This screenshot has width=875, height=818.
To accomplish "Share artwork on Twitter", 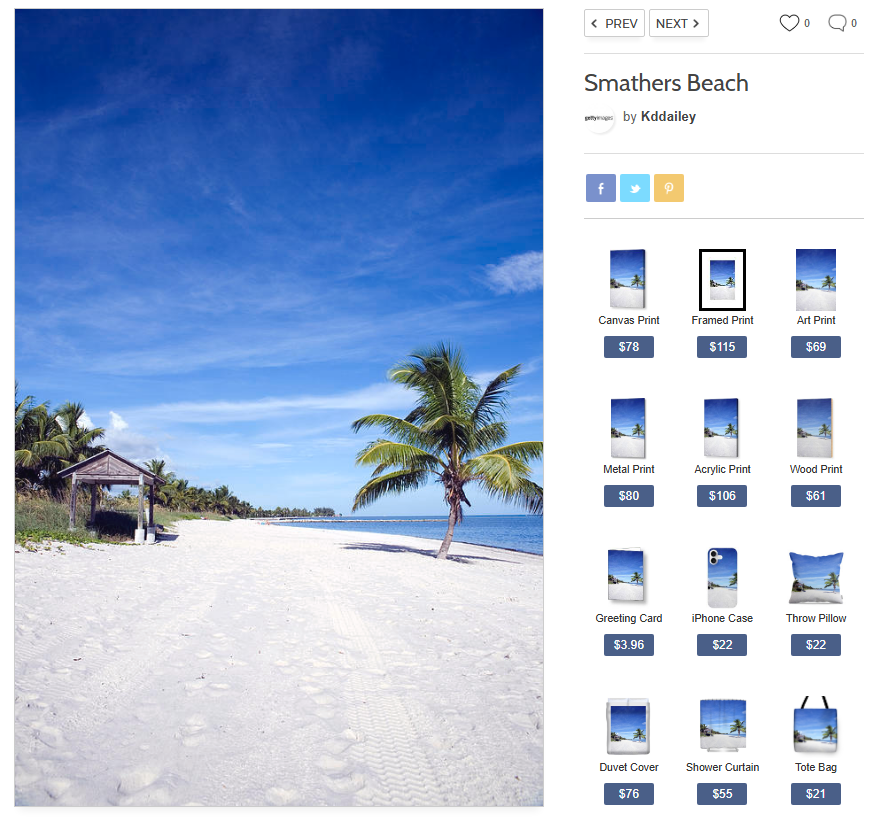I will [x=634, y=188].
